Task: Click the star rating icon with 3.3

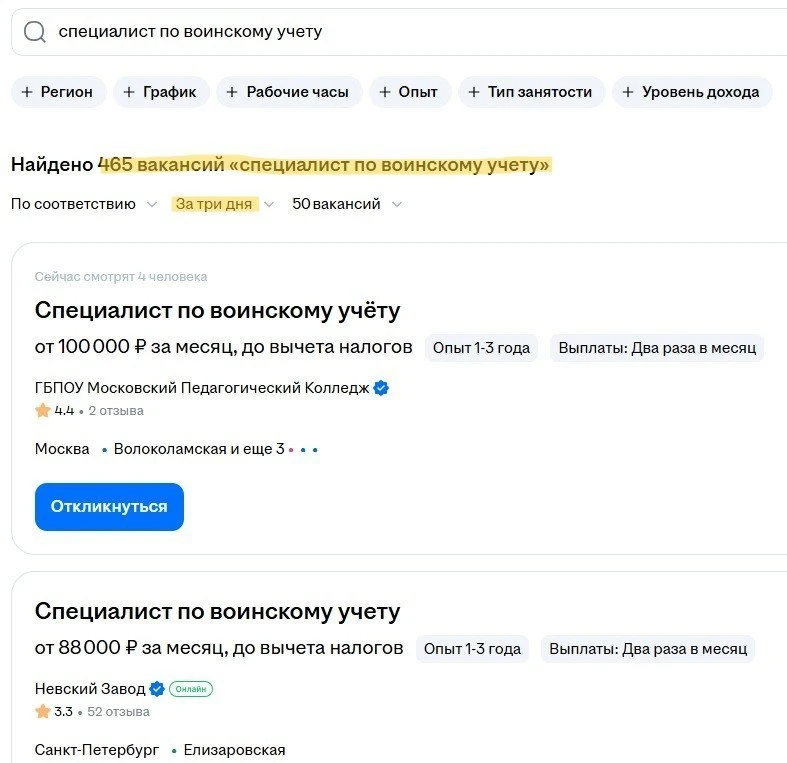Action: [43, 712]
